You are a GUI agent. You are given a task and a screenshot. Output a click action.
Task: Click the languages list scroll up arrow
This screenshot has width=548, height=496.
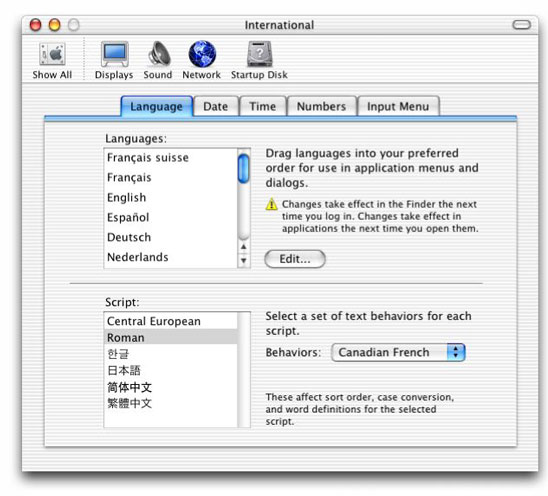tap(244, 247)
